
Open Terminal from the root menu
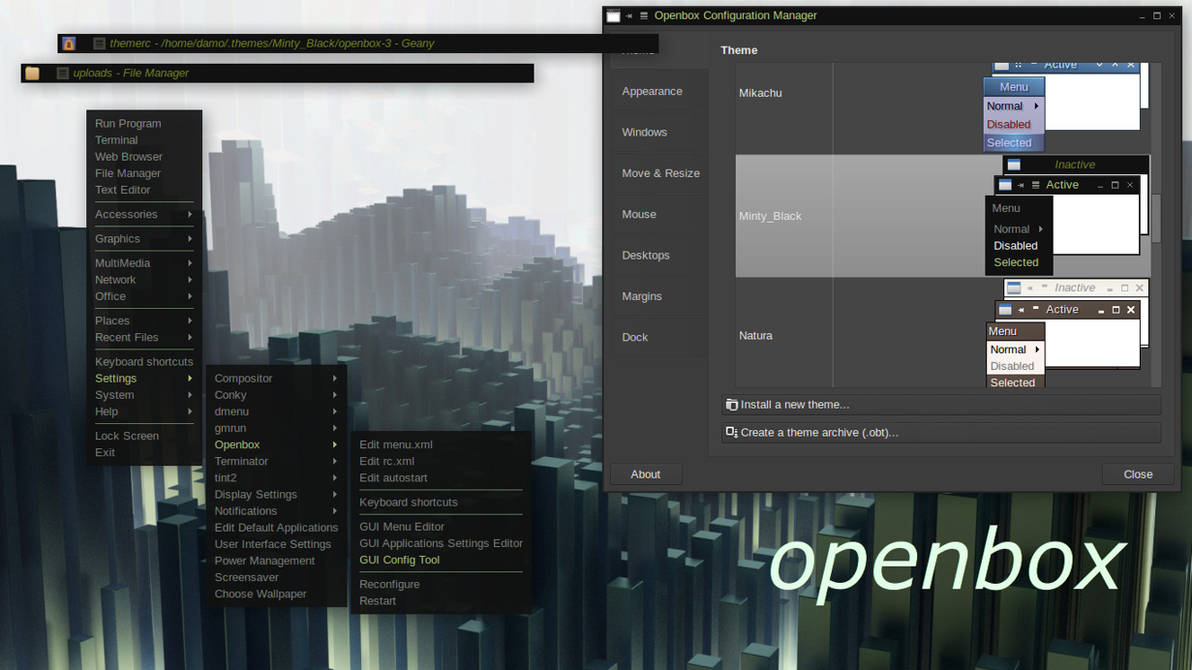tap(116, 140)
